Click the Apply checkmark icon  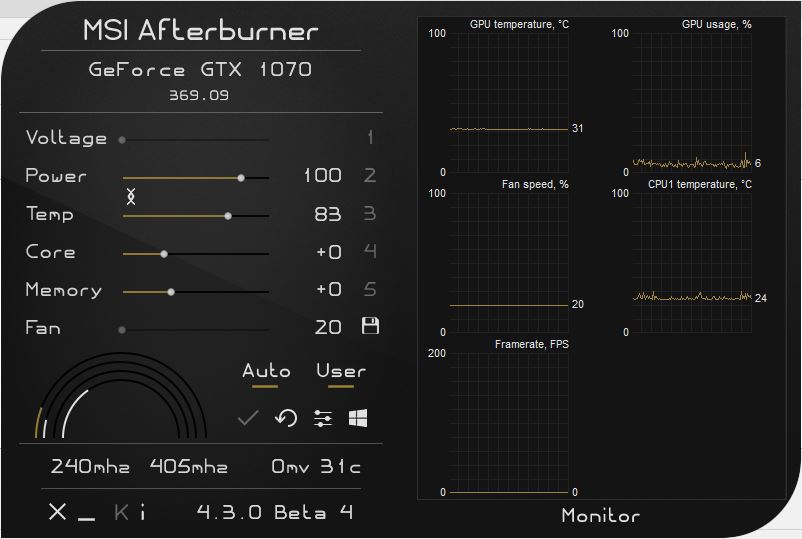[x=248, y=418]
